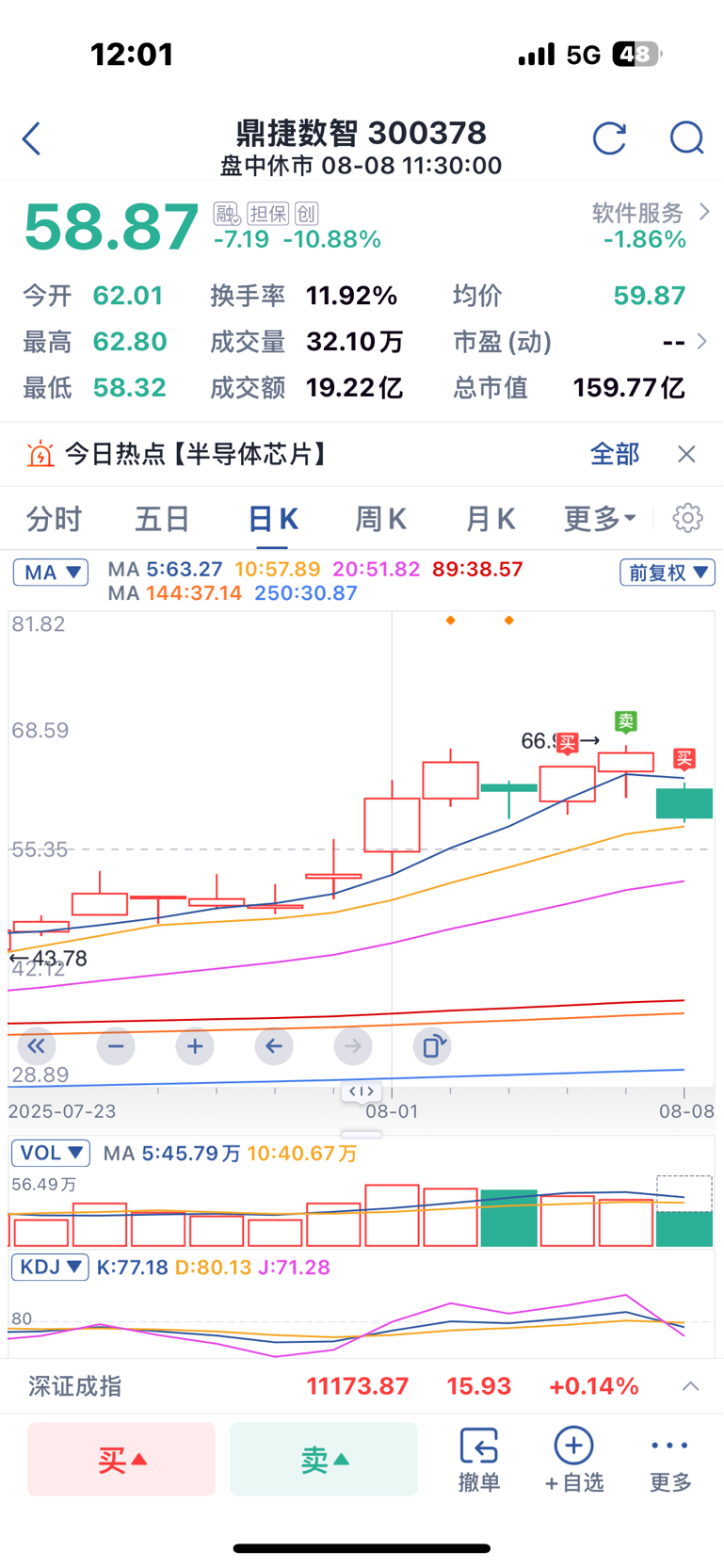Tap the -10.88% change percentage
Screen dimensions: 724x1568
pyautogui.click(x=332, y=240)
